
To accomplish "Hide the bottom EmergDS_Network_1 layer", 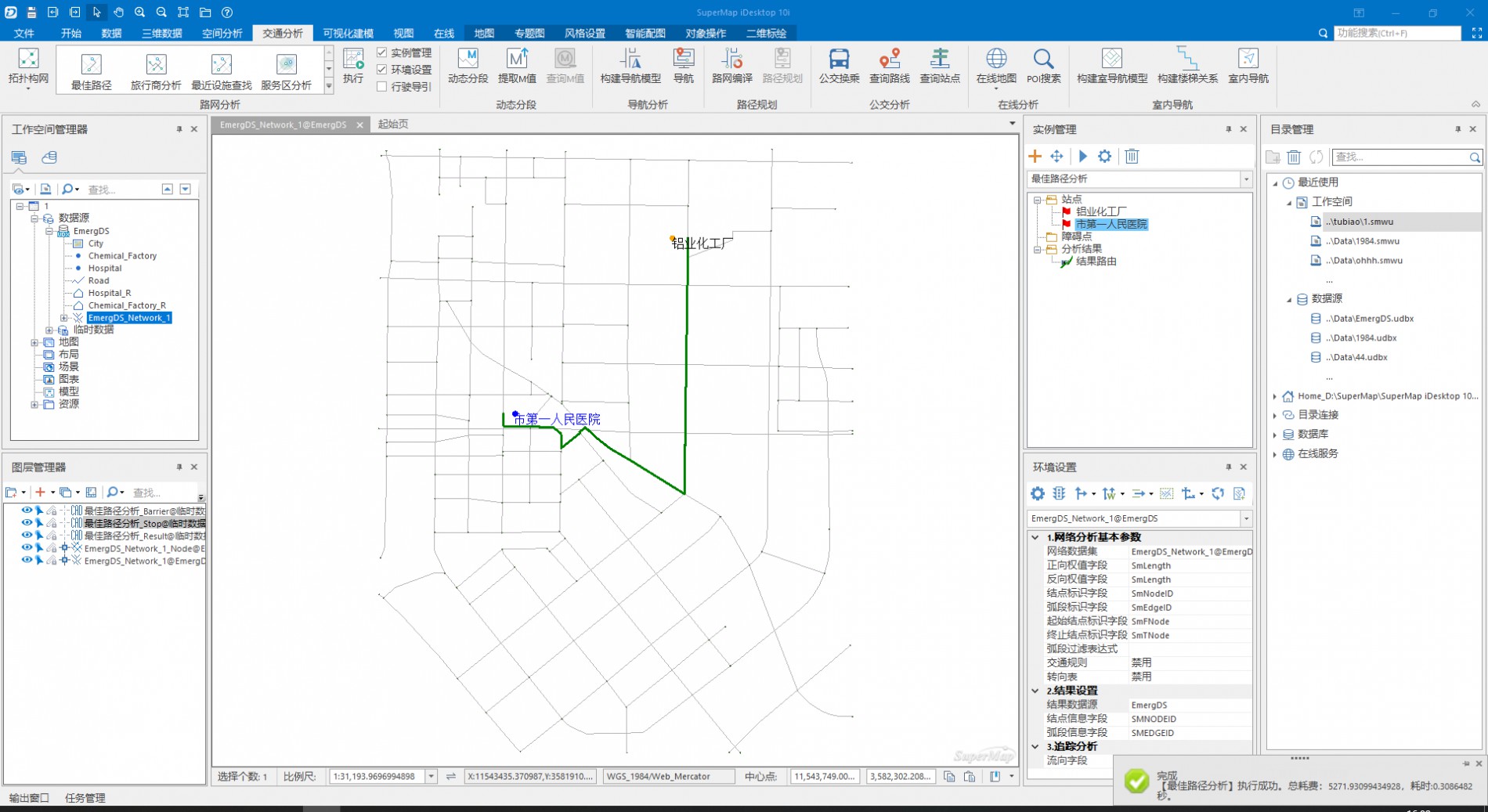I will (27, 561).
